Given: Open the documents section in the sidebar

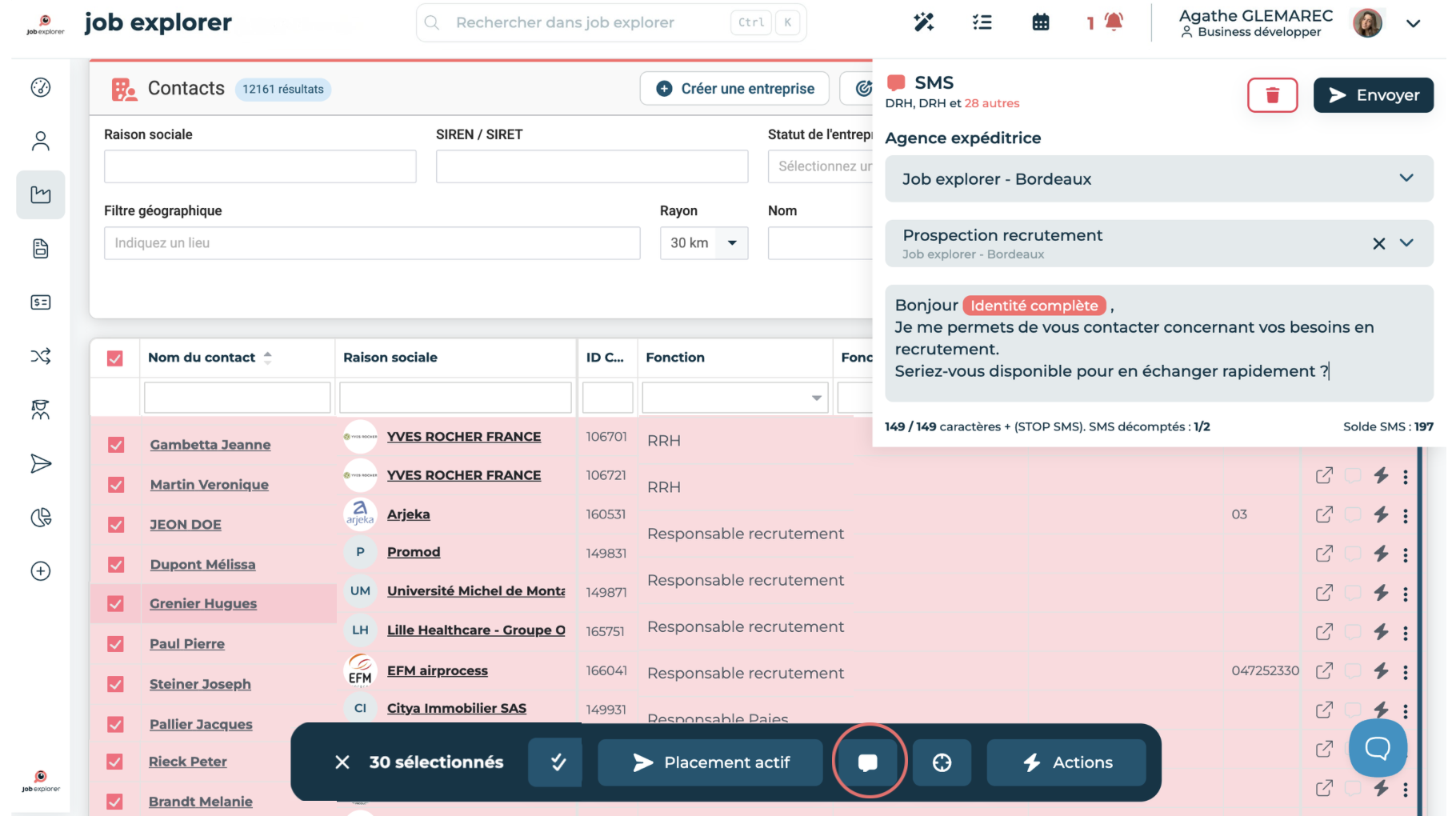Looking at the screenshot, I should (41, 249).
